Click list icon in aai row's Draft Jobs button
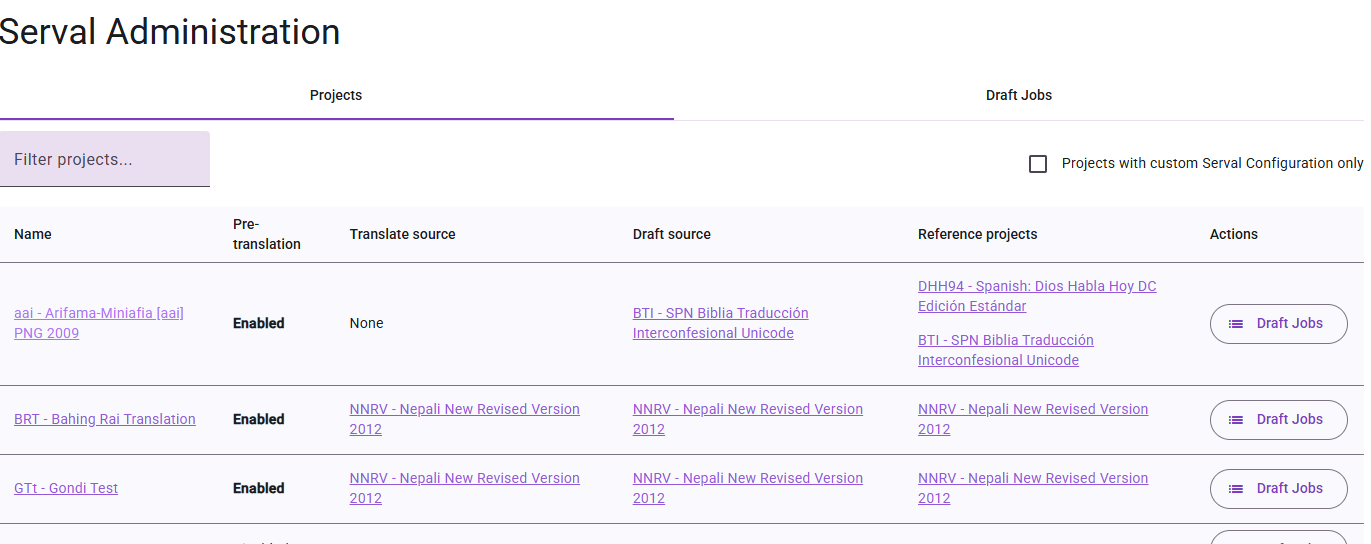The image size is (1371, 544). pyautogui.click(x=1236, y=324)
